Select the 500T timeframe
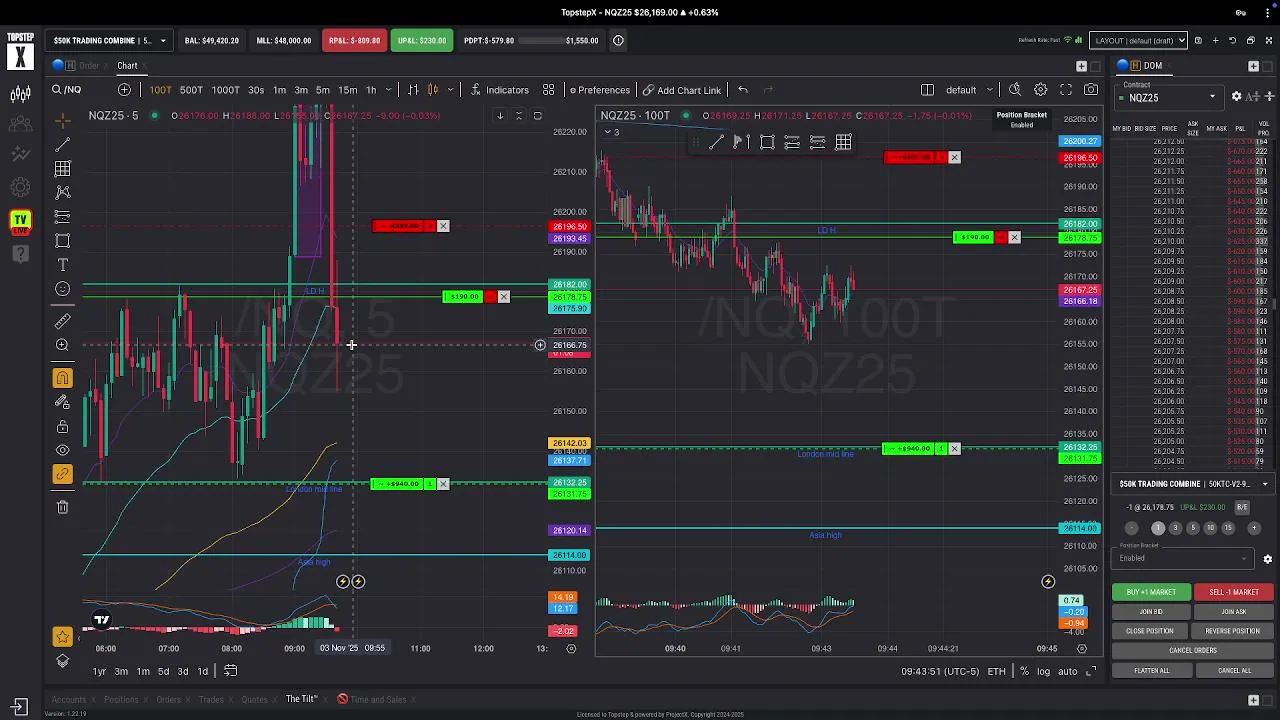Screen dimensions: 1280x720 (x=191, y=90)
